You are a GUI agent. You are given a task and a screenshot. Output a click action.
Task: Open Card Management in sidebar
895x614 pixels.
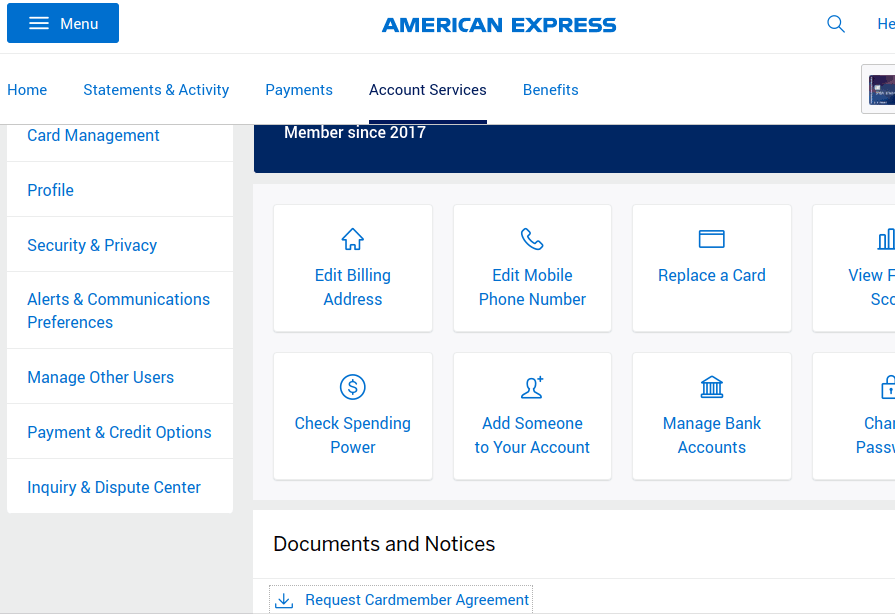(93, 136)
